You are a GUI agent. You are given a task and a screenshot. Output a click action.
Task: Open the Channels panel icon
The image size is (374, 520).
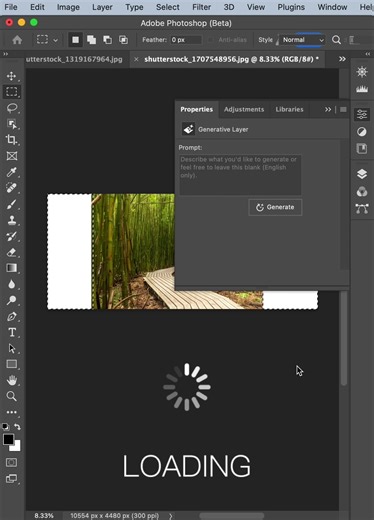tap(362, 192)
